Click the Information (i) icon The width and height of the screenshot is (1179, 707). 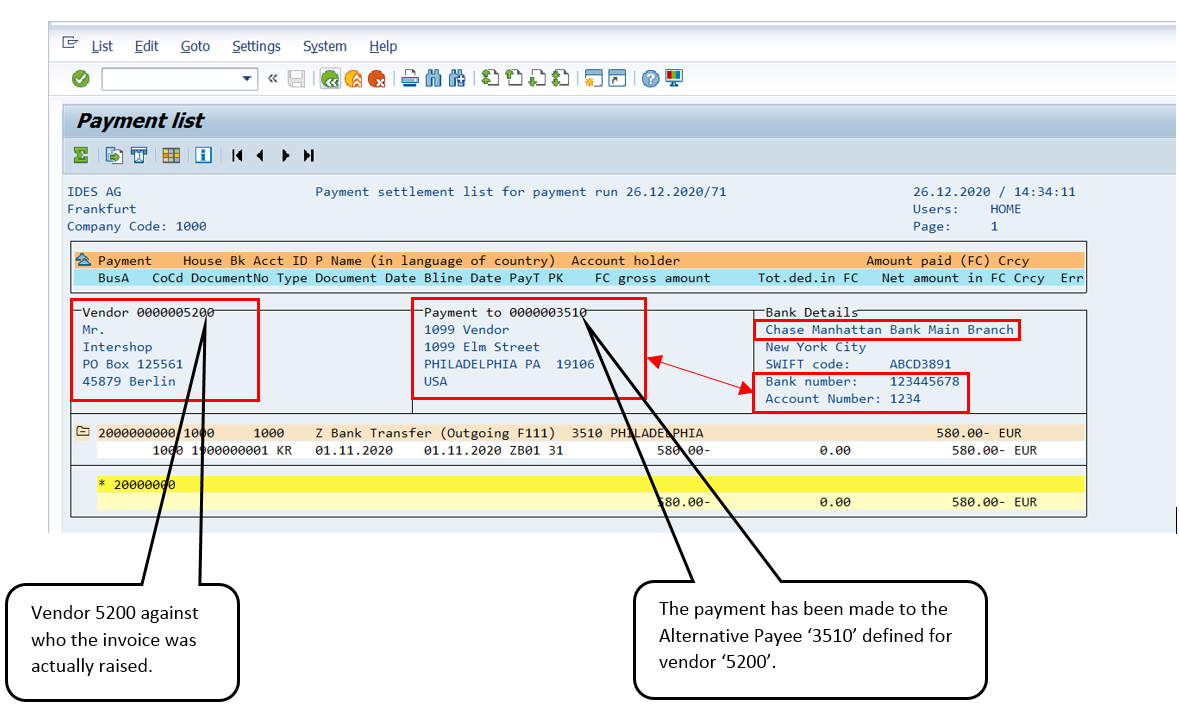203,155
